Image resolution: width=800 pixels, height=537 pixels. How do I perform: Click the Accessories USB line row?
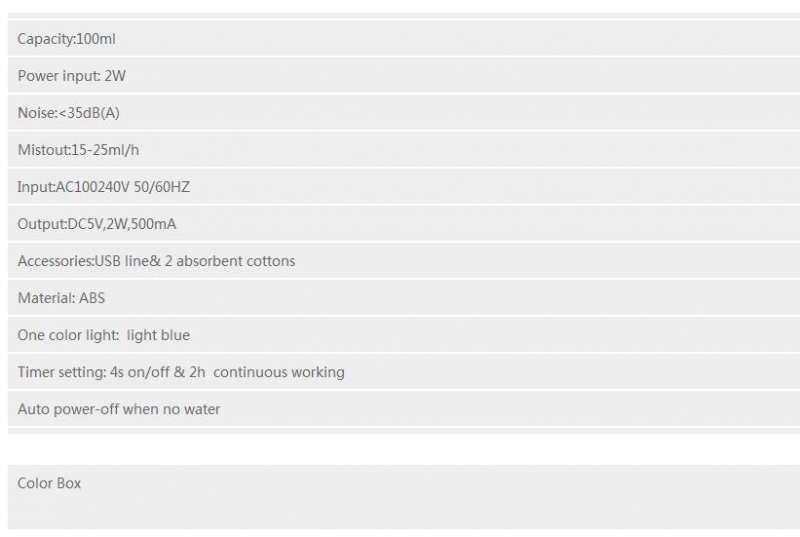[404, 261]
